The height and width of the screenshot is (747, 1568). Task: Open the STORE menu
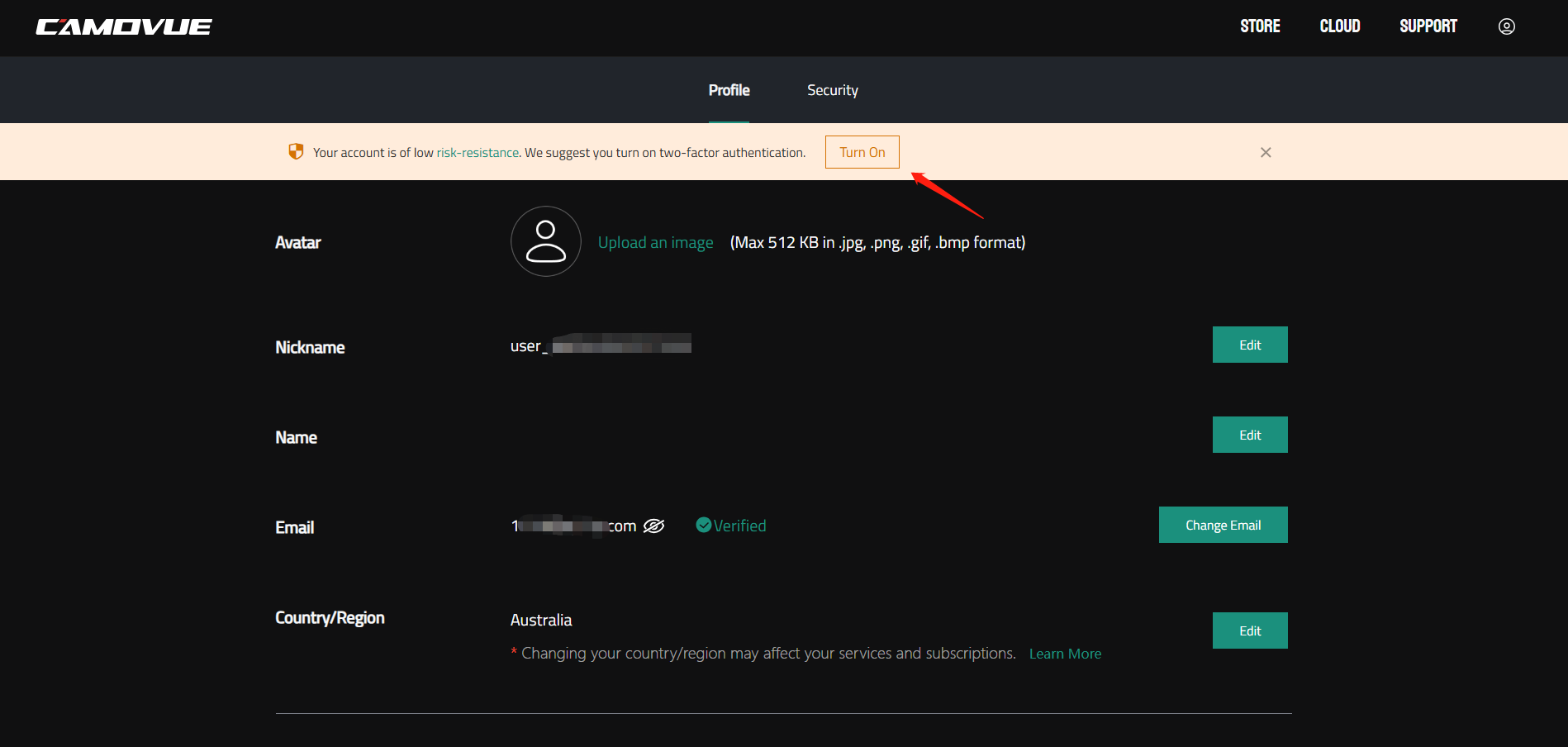coord(1260,26)
